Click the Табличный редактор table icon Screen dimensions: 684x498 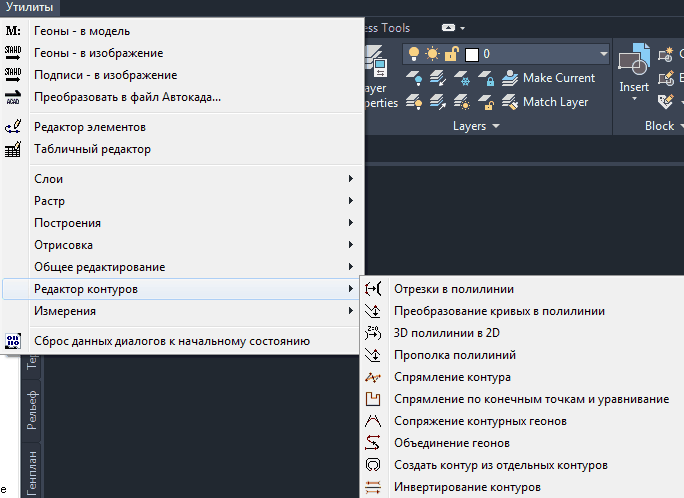(x=13, y=149)
